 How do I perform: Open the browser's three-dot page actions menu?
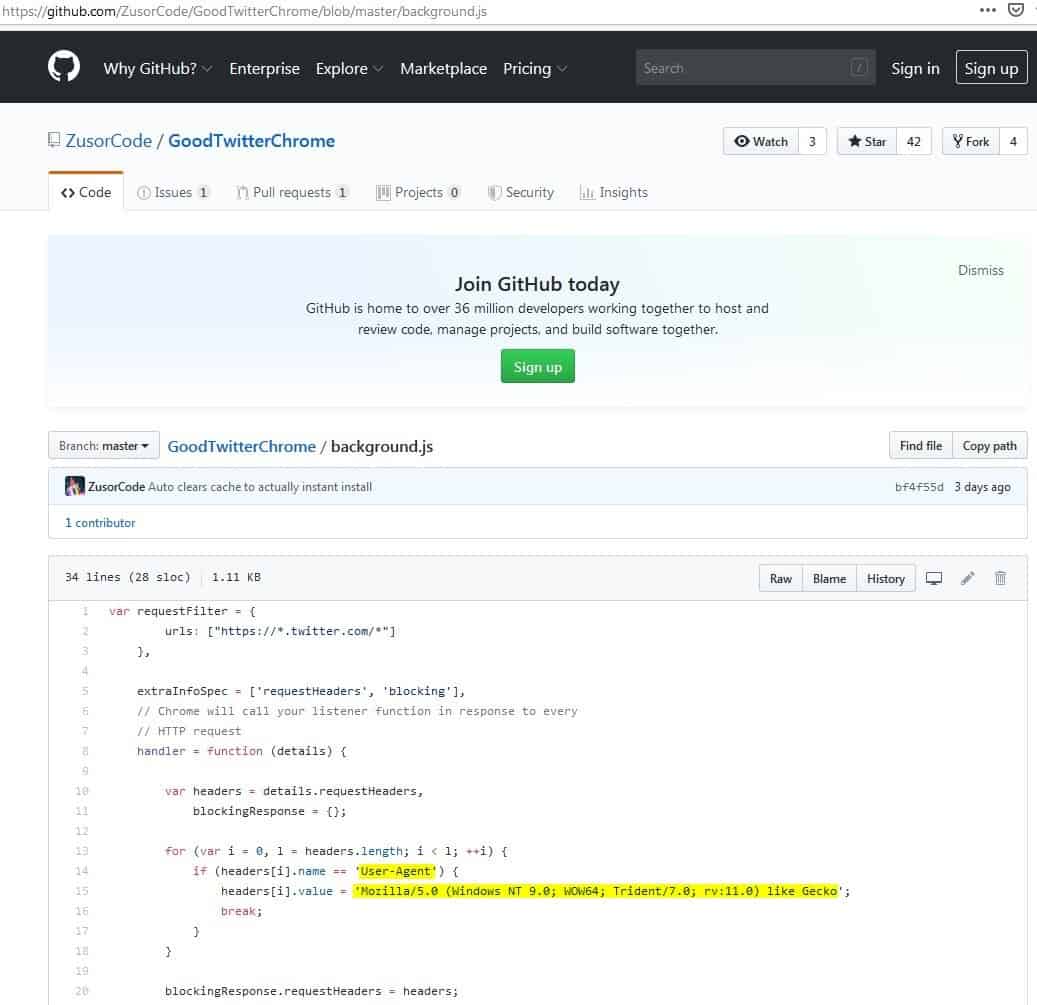[988, 10]
